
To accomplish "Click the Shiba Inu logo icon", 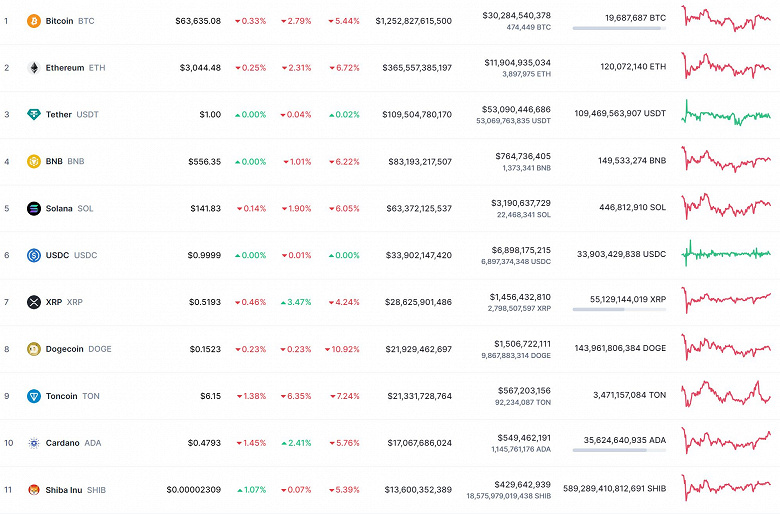I will [x=33, y=490].
